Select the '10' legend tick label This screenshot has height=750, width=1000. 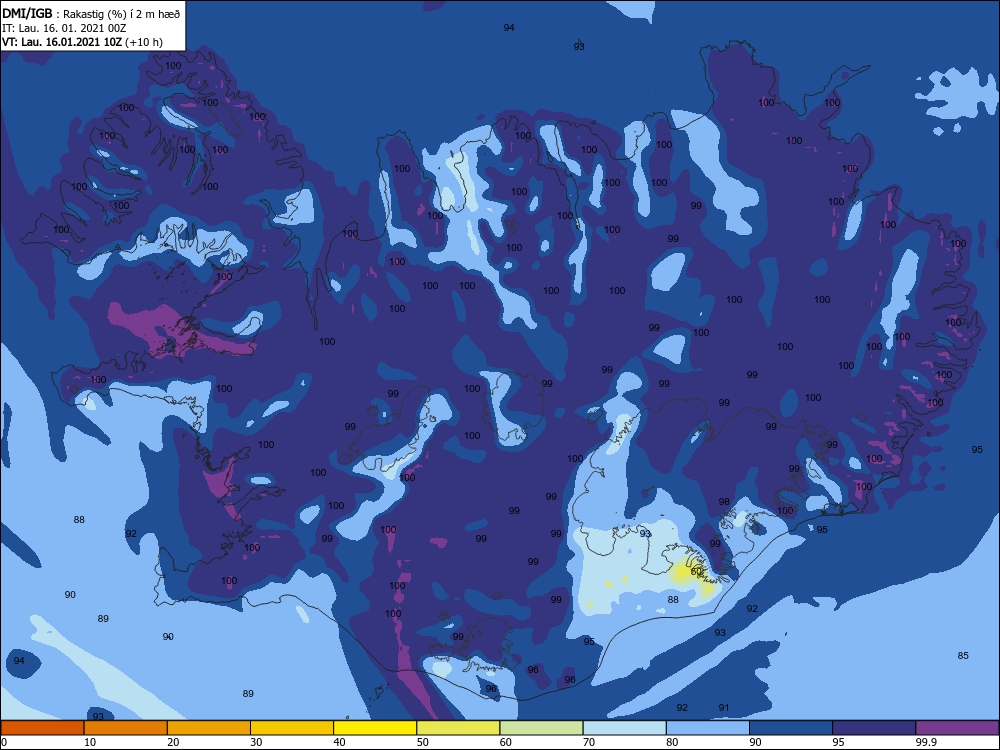click(90, 742)
